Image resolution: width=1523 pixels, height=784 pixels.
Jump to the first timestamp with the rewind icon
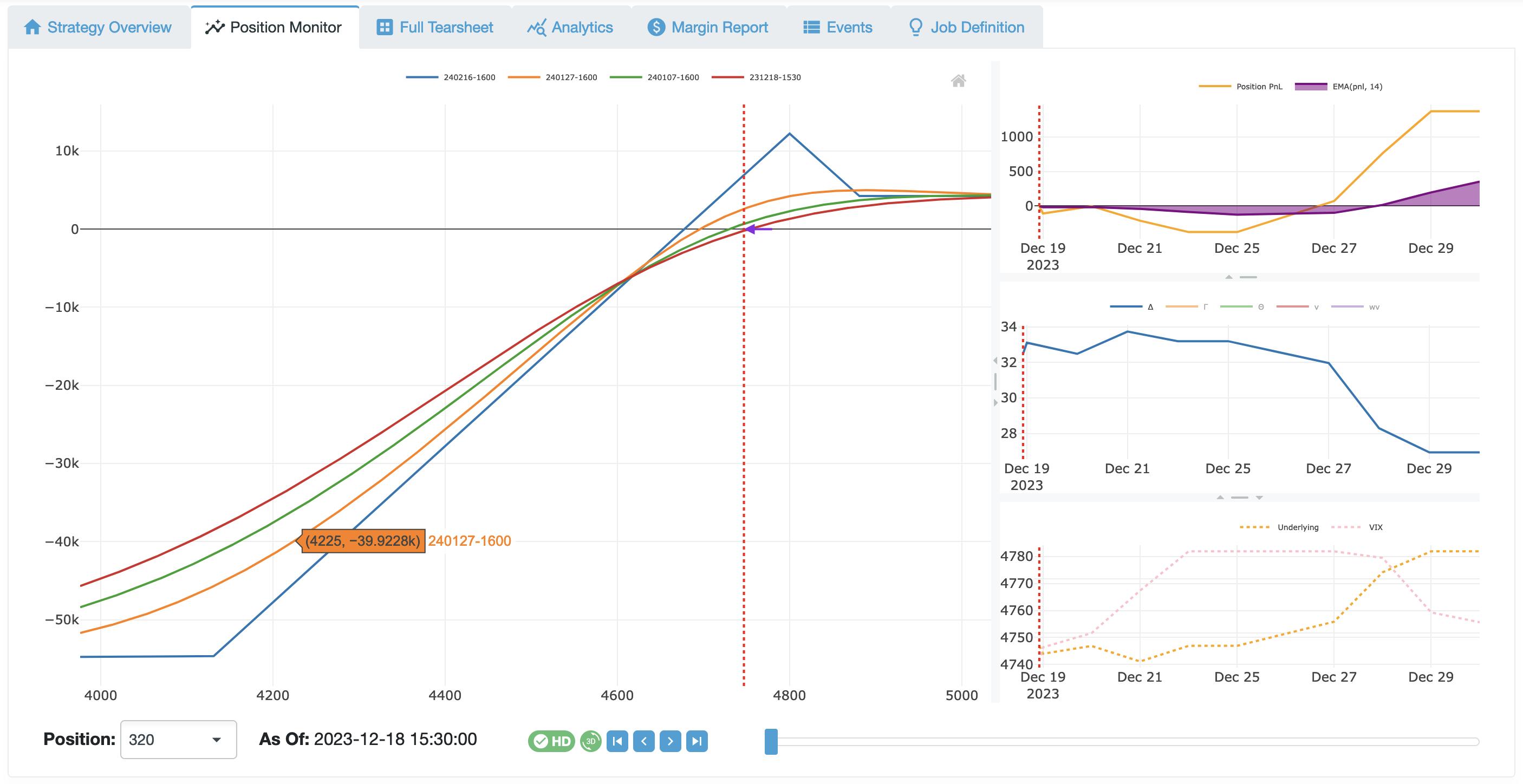[x=617, y=741]
